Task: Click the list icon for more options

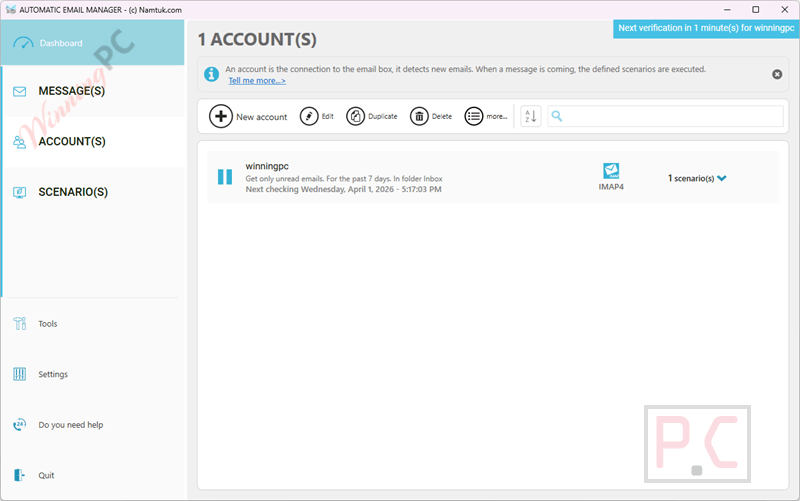Action: (473, 116)
